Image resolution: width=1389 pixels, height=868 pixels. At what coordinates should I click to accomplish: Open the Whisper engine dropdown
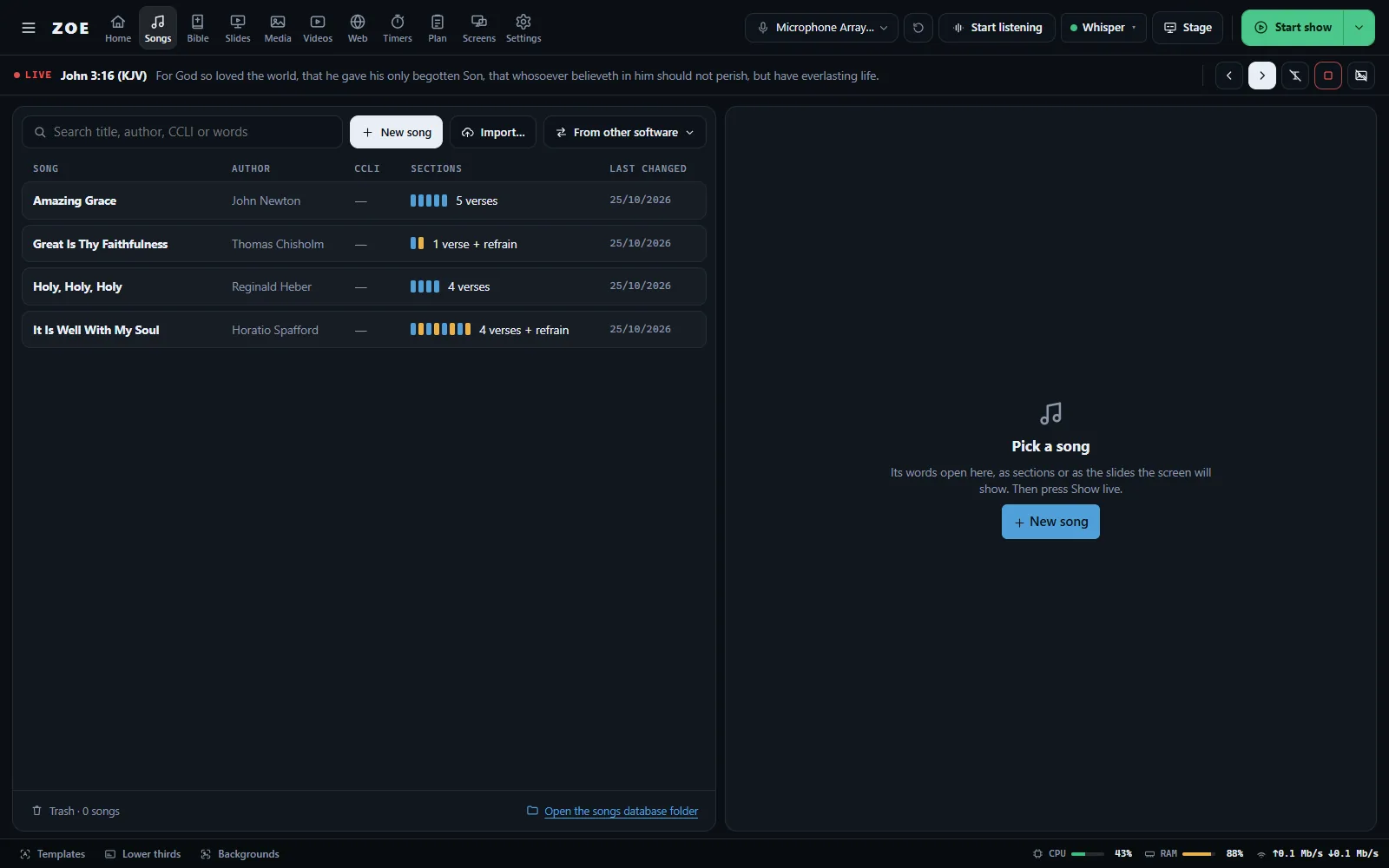tap(1103, 28)
